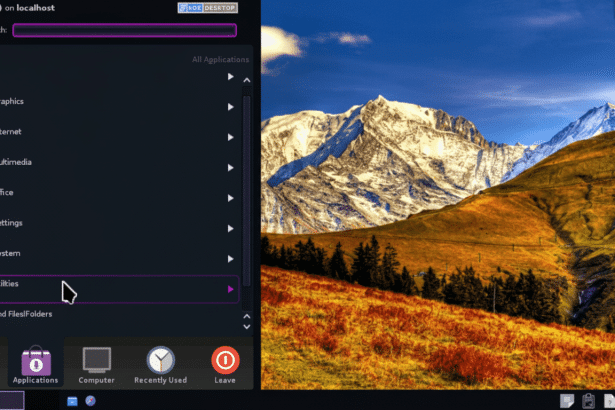Open the sticky notes tray icon
This screenshot has height=410, width=615.
[567, 401]
